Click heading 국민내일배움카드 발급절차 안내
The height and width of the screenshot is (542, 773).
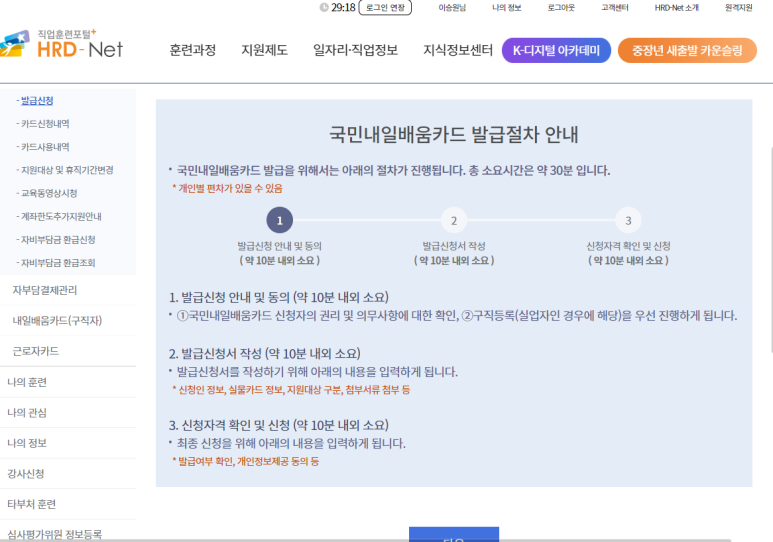[x=454, y=135]
